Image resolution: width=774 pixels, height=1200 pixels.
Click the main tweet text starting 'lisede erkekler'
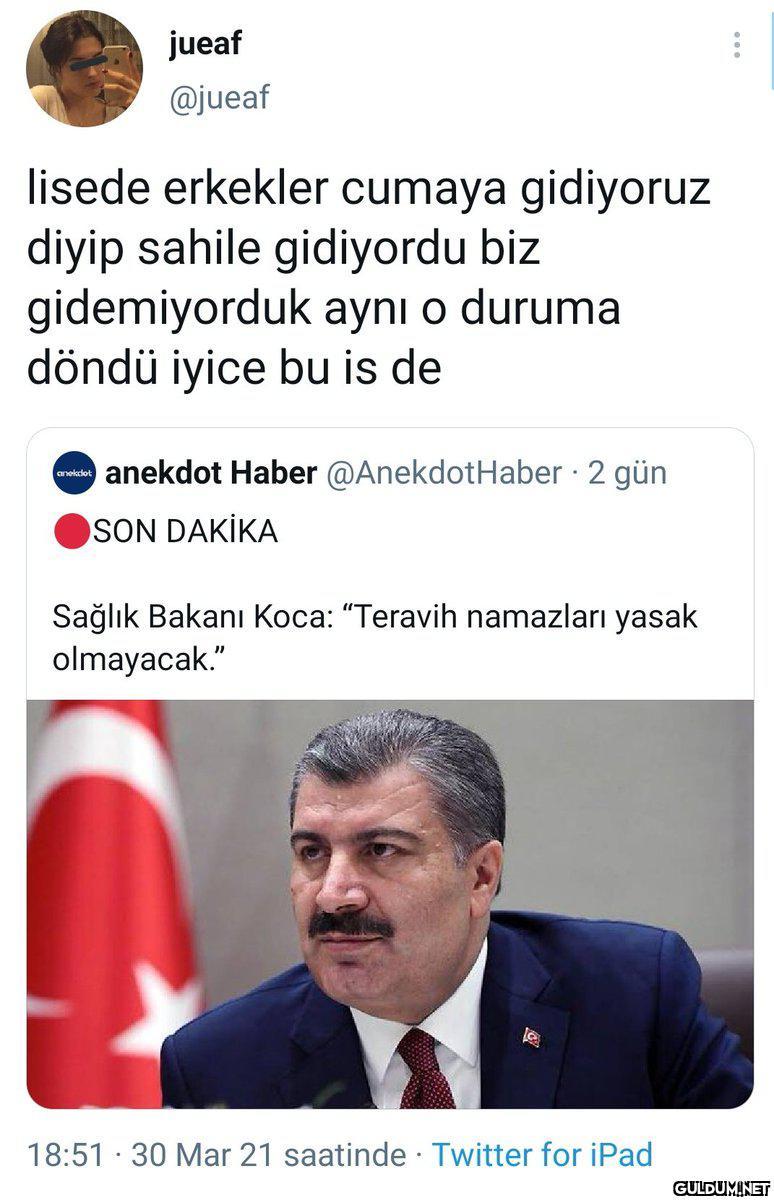368,278
